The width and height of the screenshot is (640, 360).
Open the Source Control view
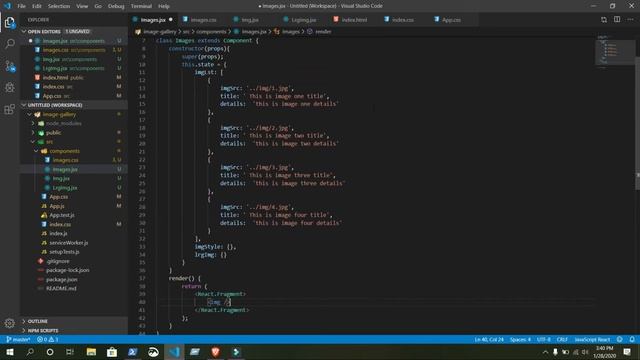(x=10, y=66)
